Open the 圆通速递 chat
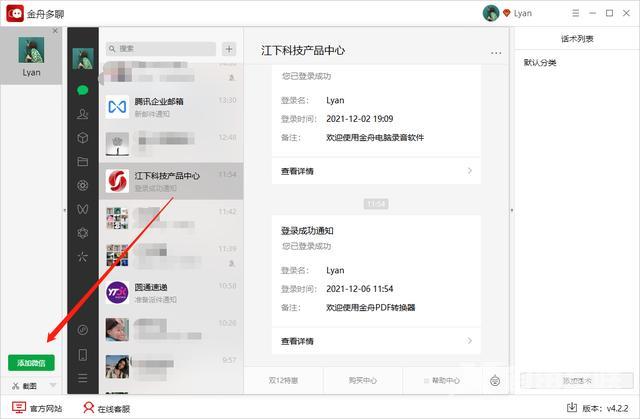 point(171,293)
